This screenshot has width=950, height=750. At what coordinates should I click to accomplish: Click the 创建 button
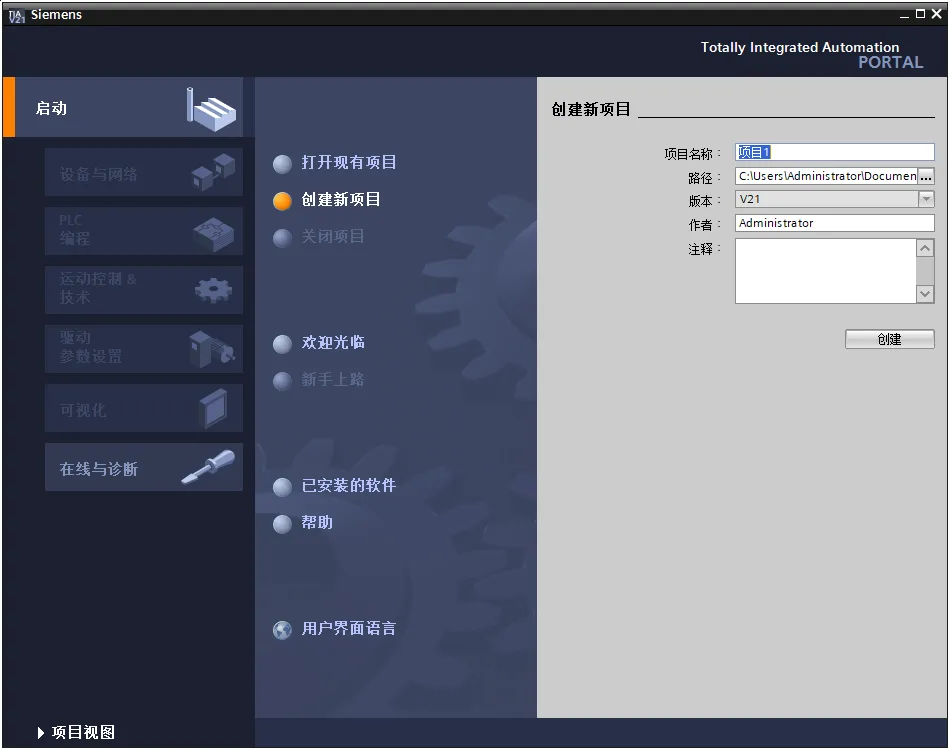(889, 339)
